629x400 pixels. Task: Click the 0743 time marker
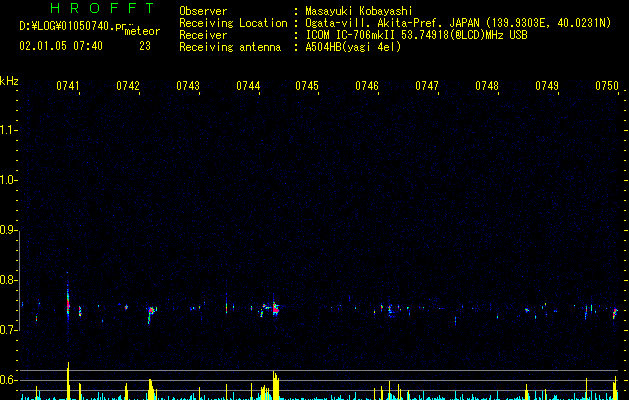(x=188, y=86)
